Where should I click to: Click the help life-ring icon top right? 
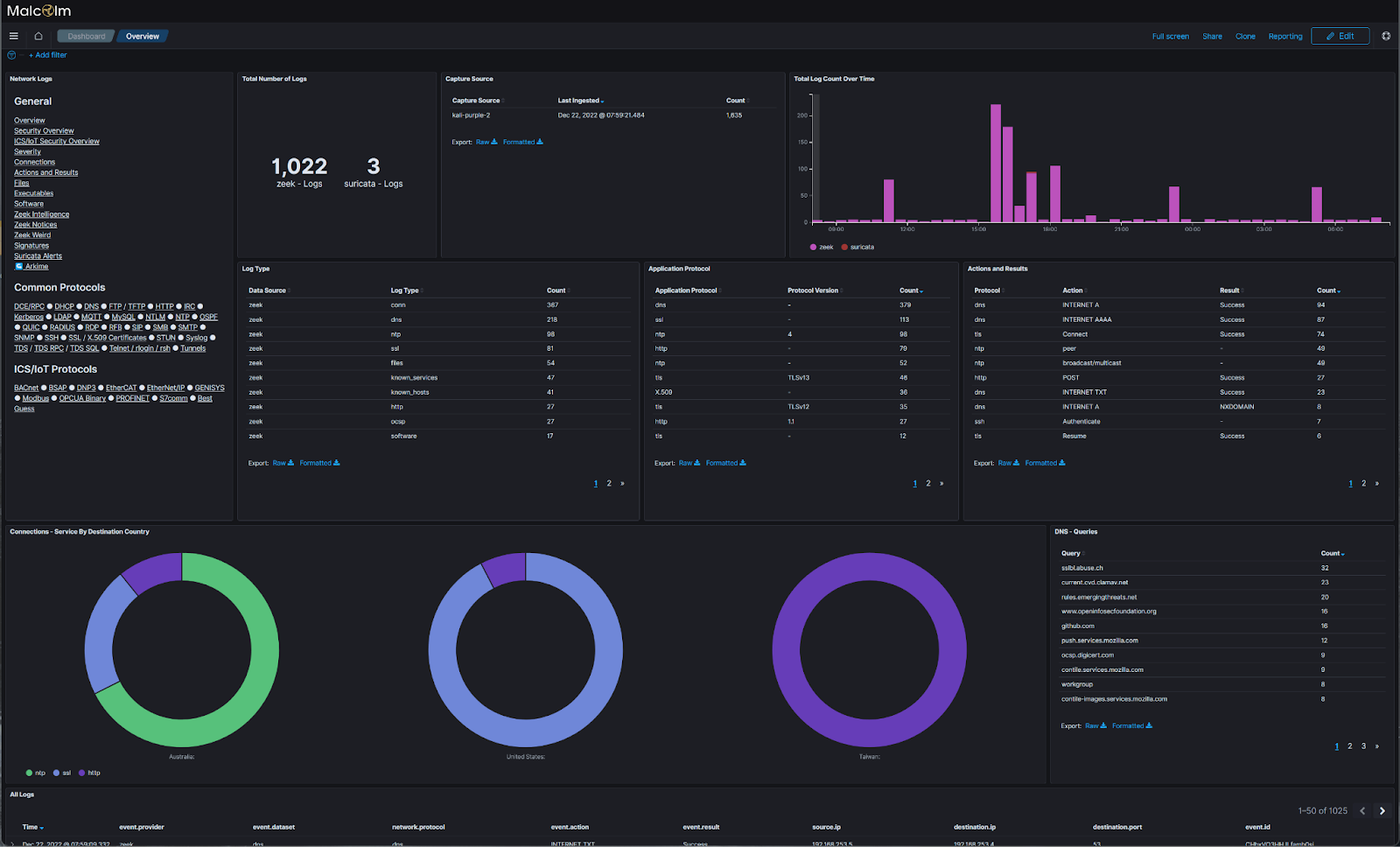tap(1385, 36)
